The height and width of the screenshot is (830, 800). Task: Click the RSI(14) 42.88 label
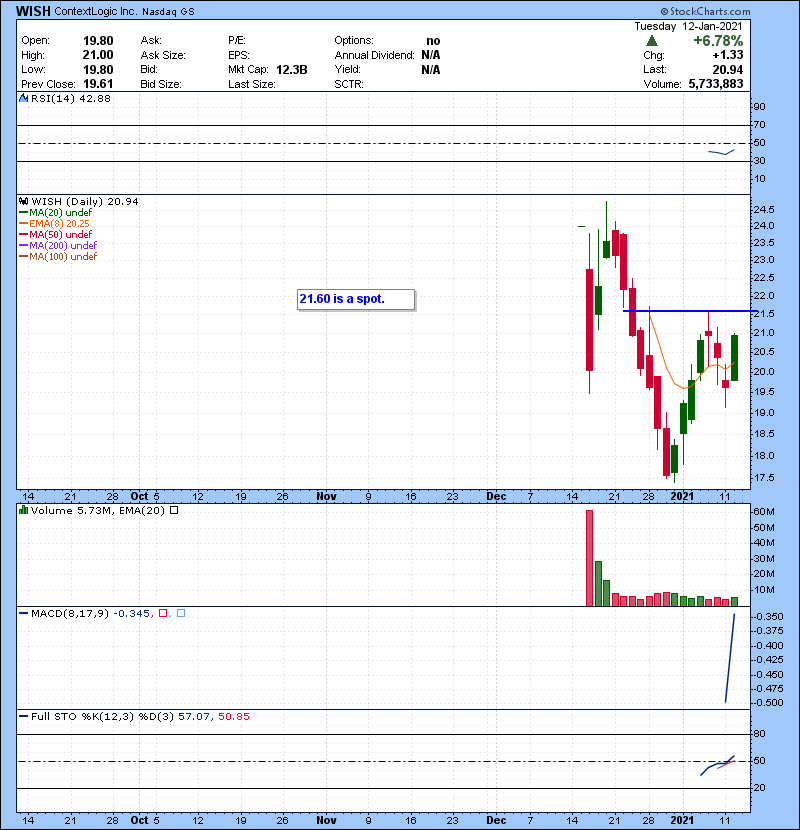click(x=70, y=98)
